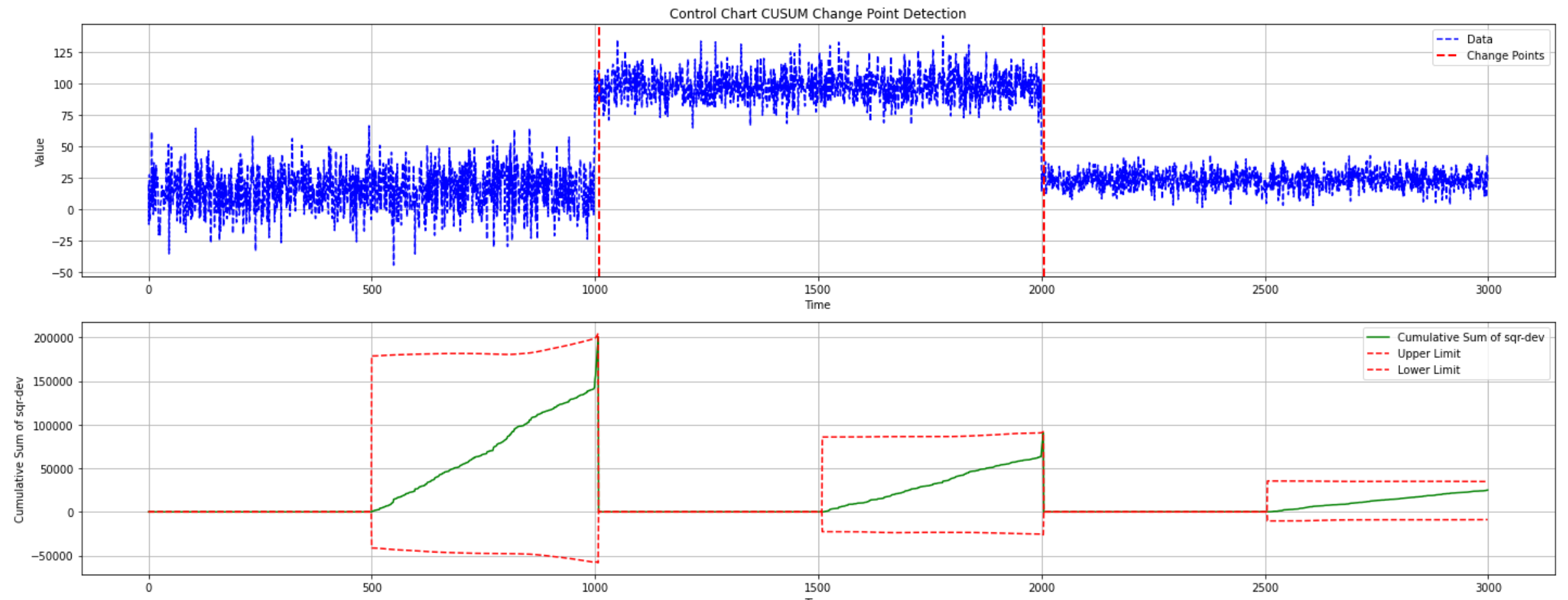Click the chart title 'Control Chart CUSUM Change Point Detection'
This screenshot has height=600, width=1568.
click(817, 14)
